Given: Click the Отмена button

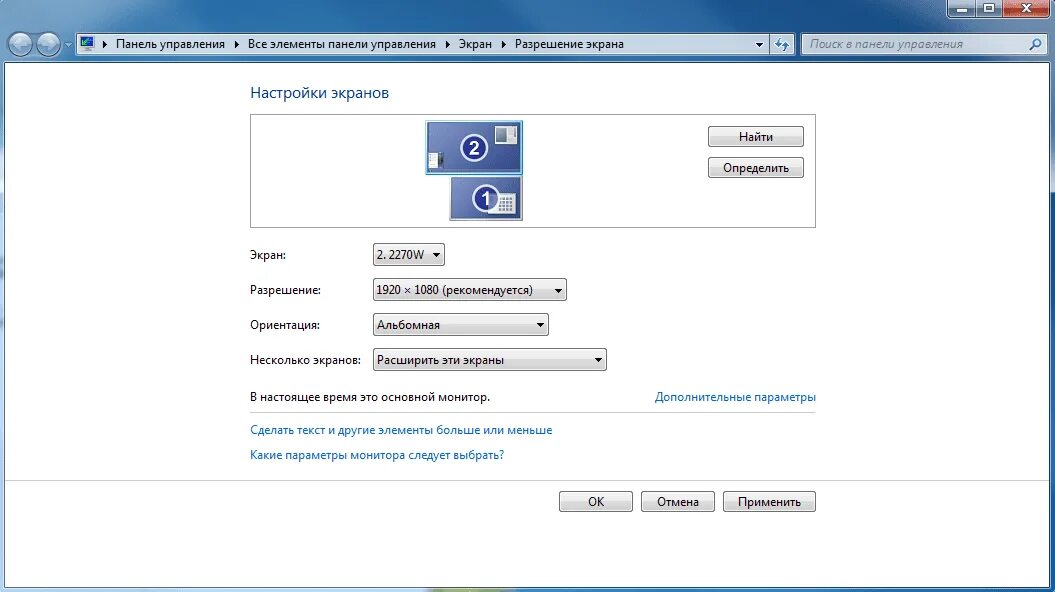Looking at the screenshot, I should coord(678,502).
